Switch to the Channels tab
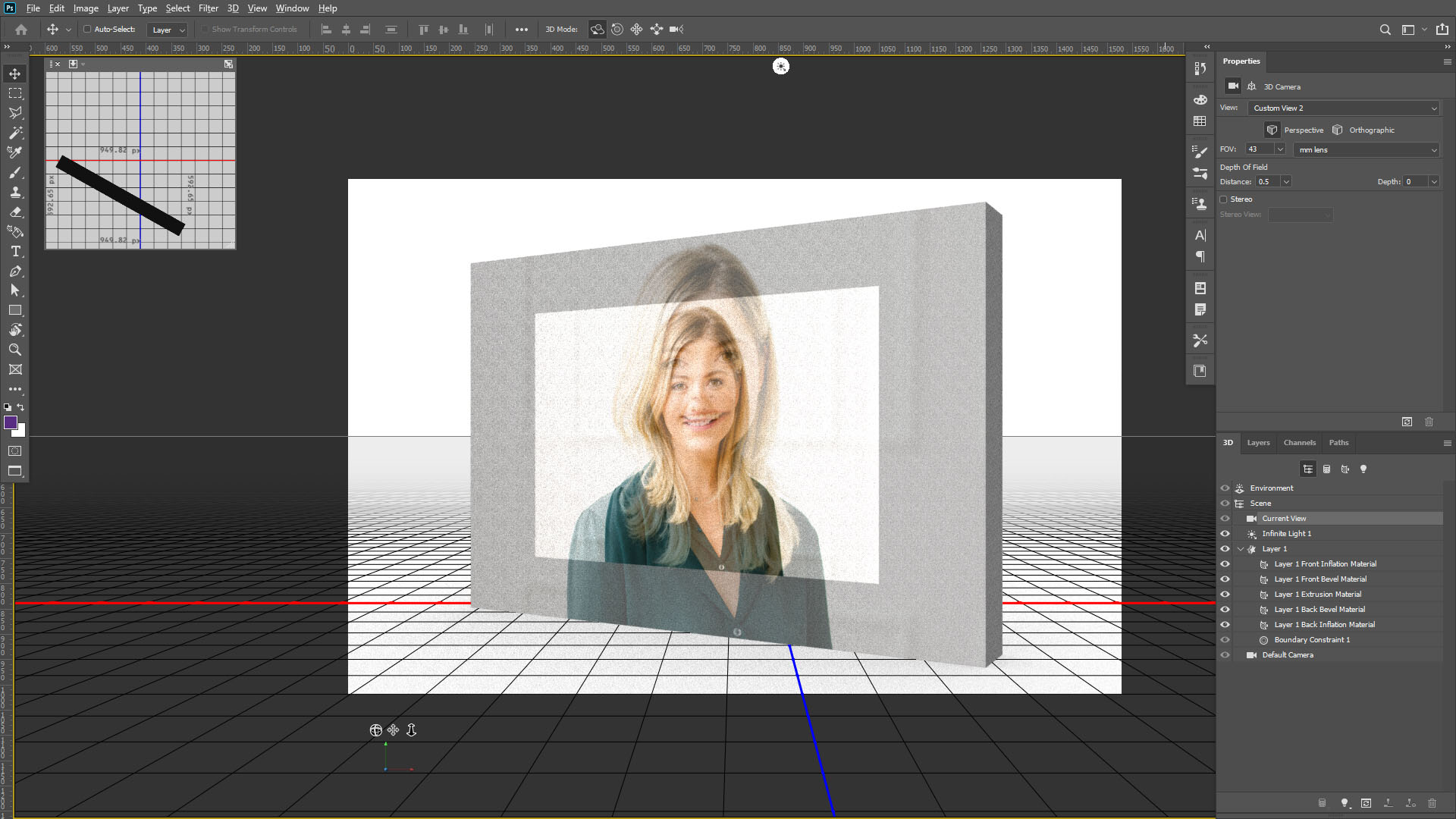Image resolution: width=1456 pixels, height=819 pixels. (x=1299, y=443)
